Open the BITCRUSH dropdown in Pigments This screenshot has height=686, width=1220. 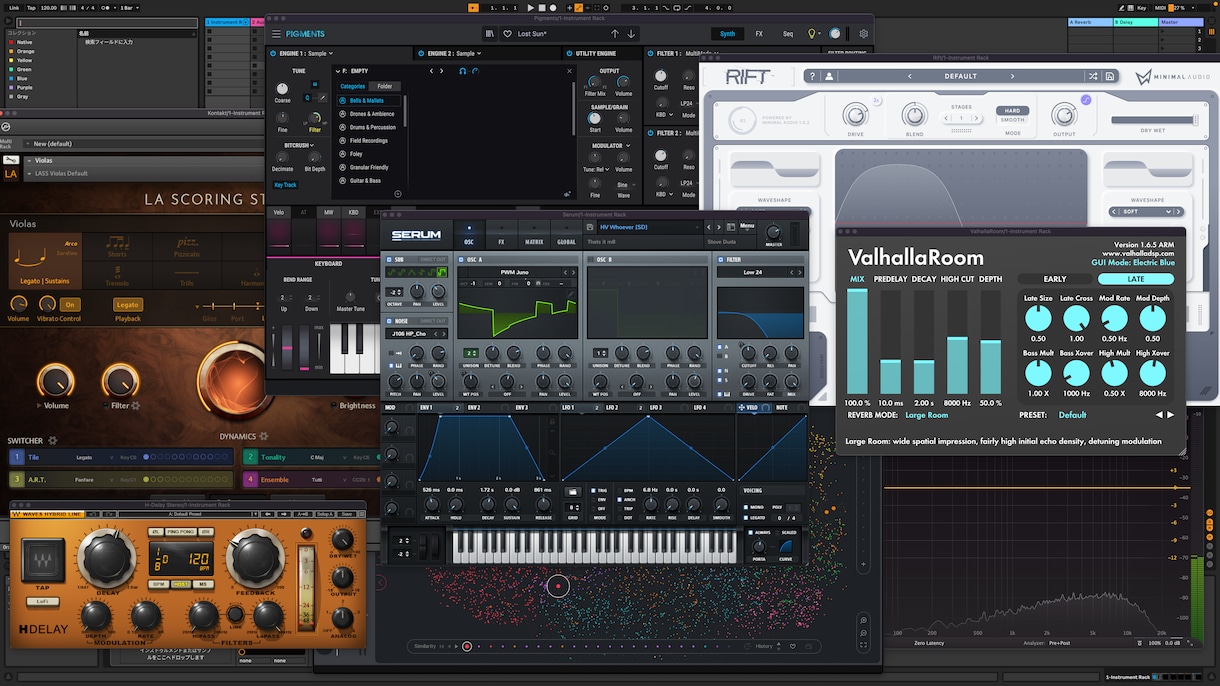(300, 145)
